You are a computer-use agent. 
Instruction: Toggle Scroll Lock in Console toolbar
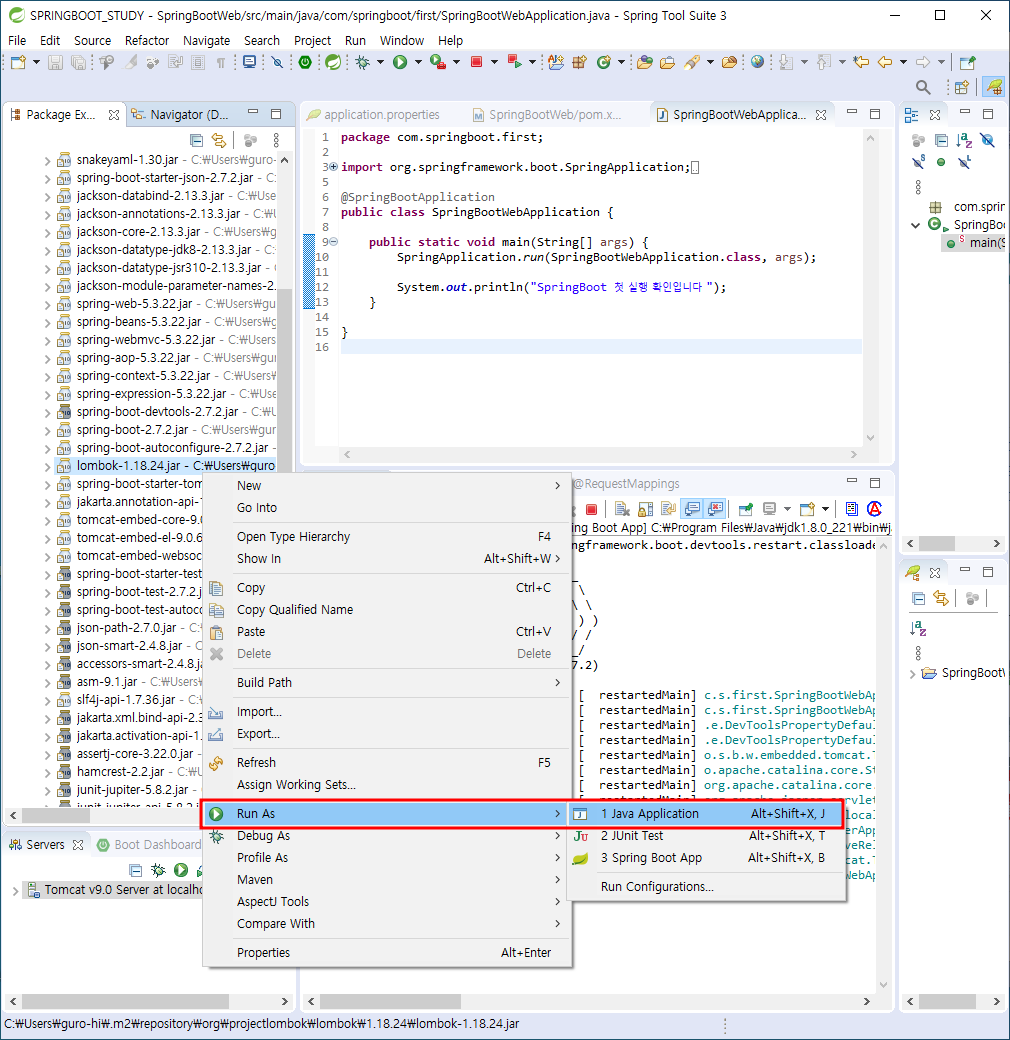tap(645, 509)
